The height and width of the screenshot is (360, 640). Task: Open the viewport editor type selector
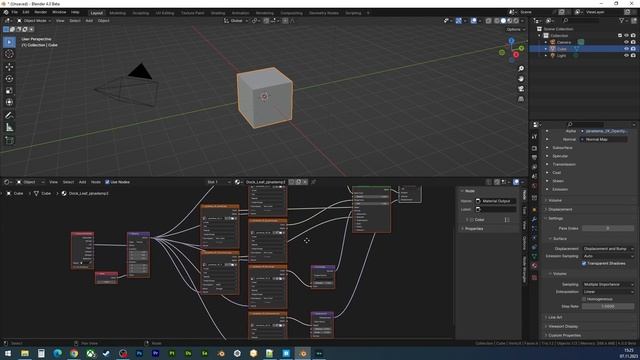[7, 20]
